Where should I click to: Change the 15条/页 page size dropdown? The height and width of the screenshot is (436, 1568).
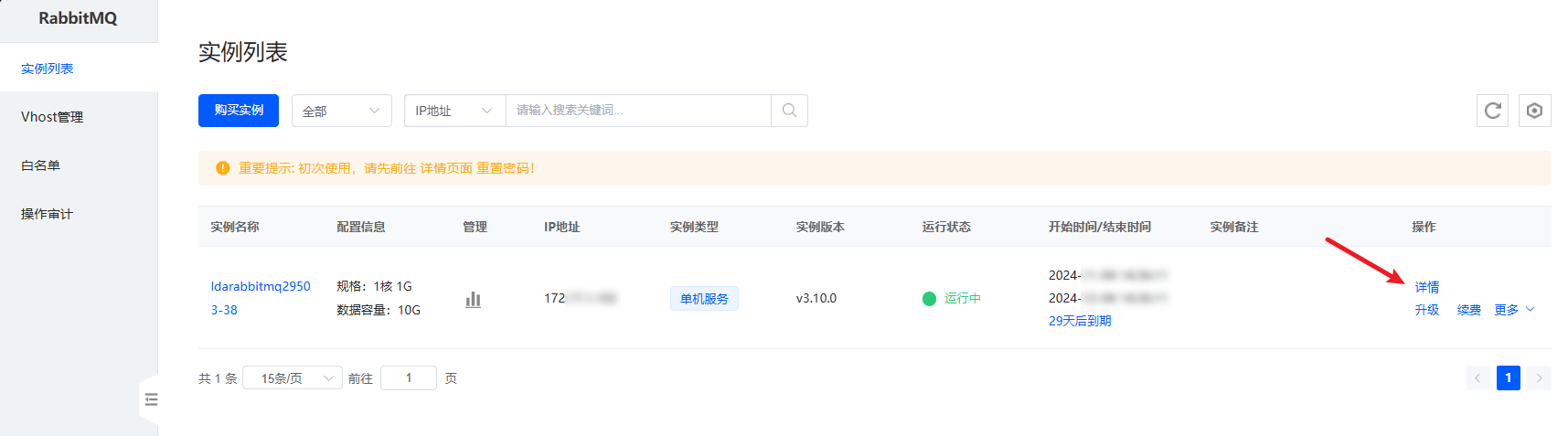pyautogui.click(x=292, y=378)
